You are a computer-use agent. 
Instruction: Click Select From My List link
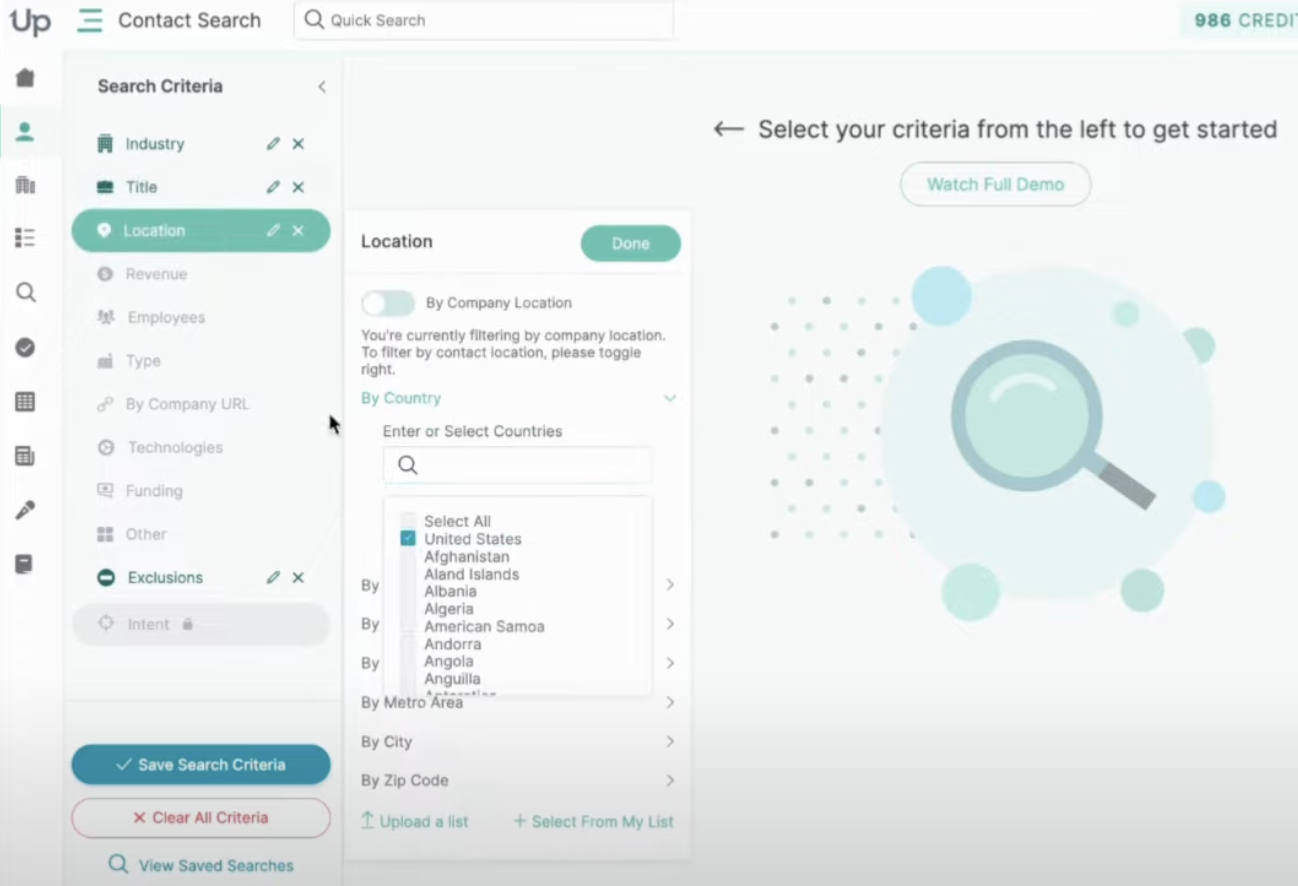pos(594,821)
